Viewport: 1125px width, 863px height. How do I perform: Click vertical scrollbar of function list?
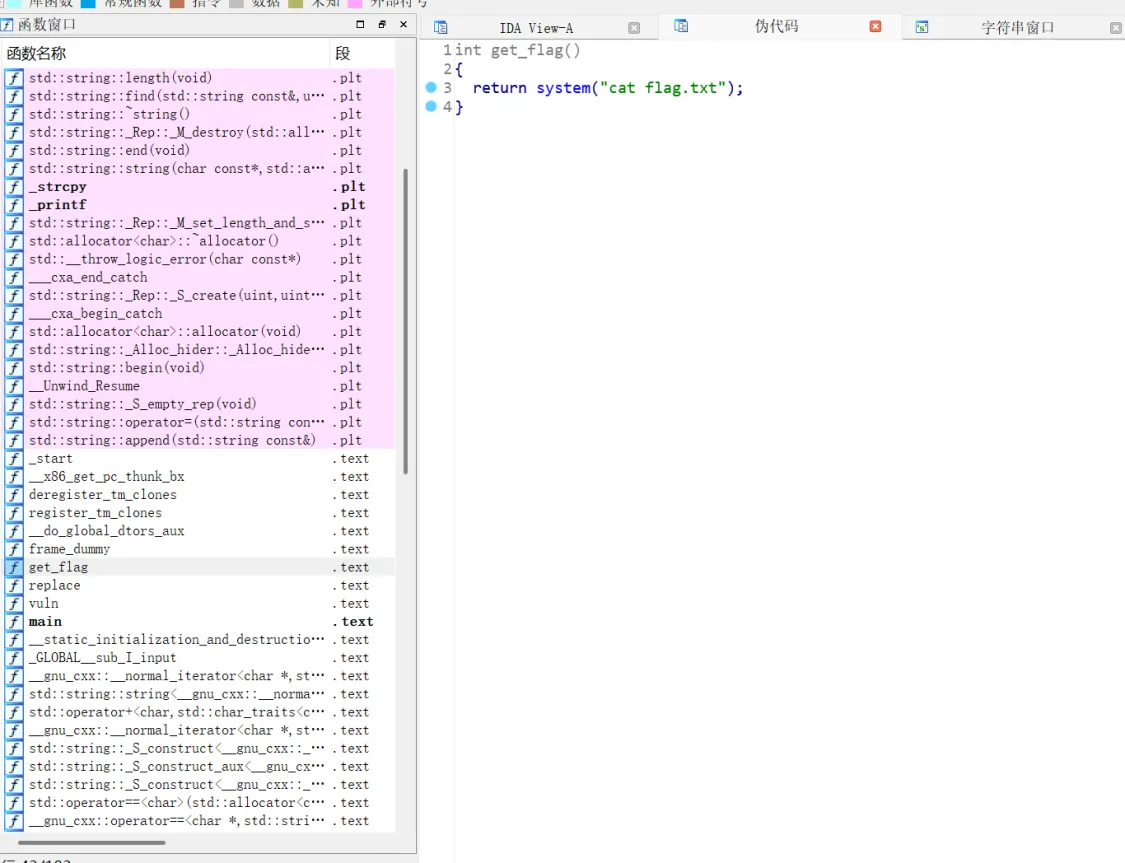(405, 321)
